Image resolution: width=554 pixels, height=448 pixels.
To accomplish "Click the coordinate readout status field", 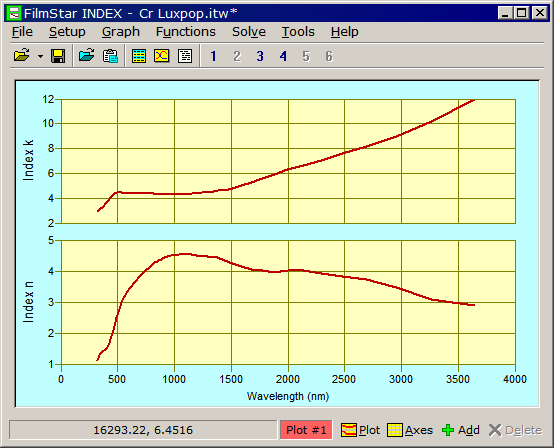I will (x=143, y=430).
